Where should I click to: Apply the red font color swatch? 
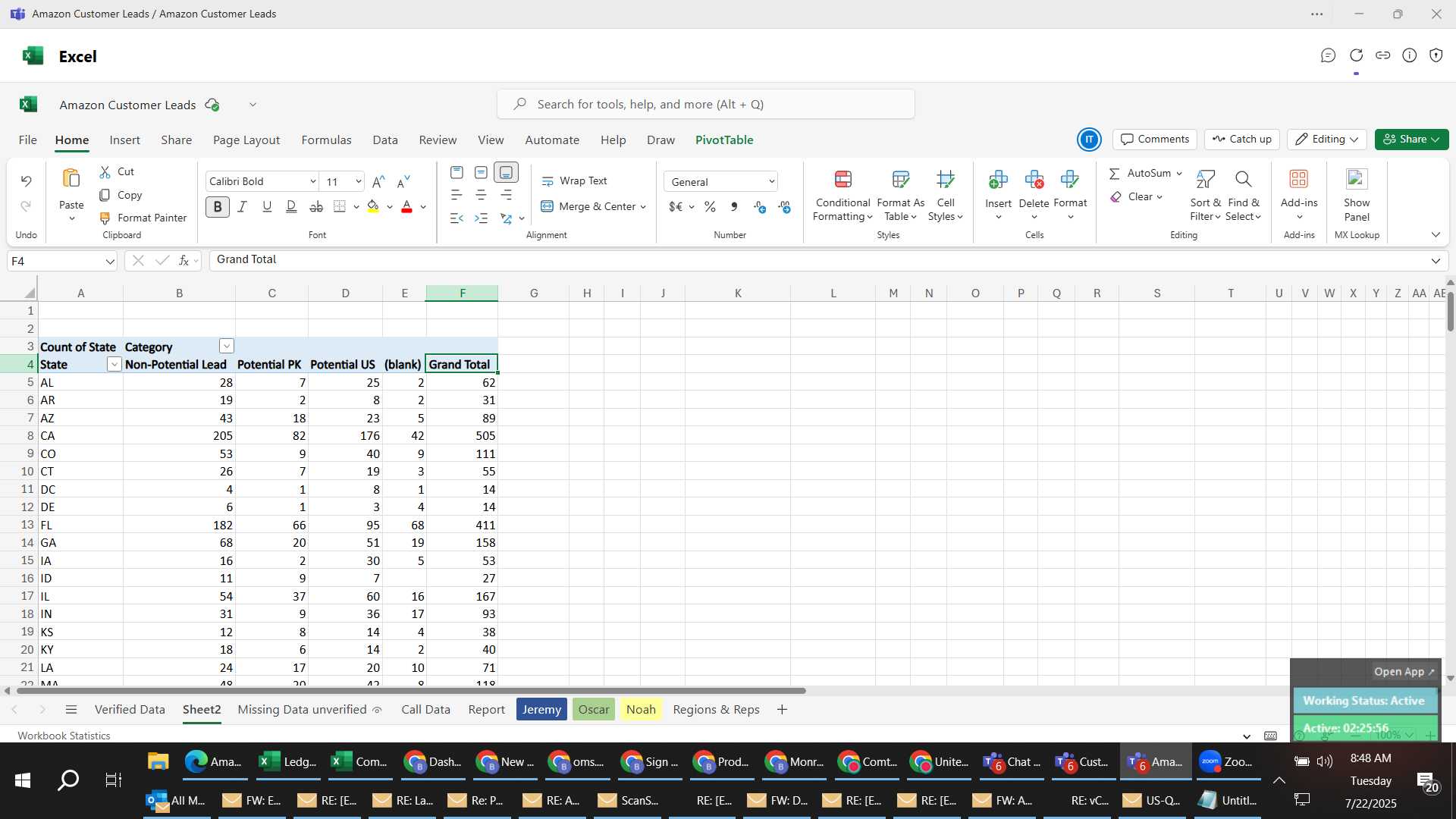click(406, 206)
